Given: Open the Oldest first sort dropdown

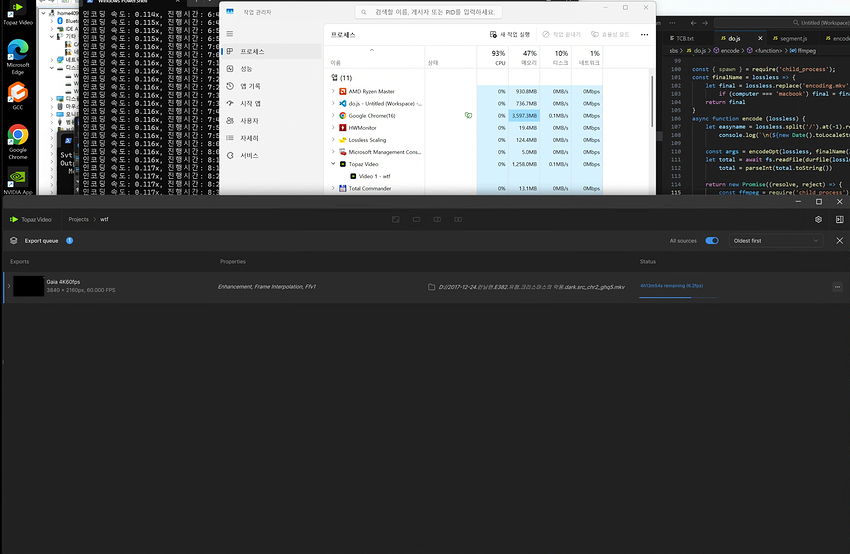Looking at the screenshot, I should (x=776, y=241).
